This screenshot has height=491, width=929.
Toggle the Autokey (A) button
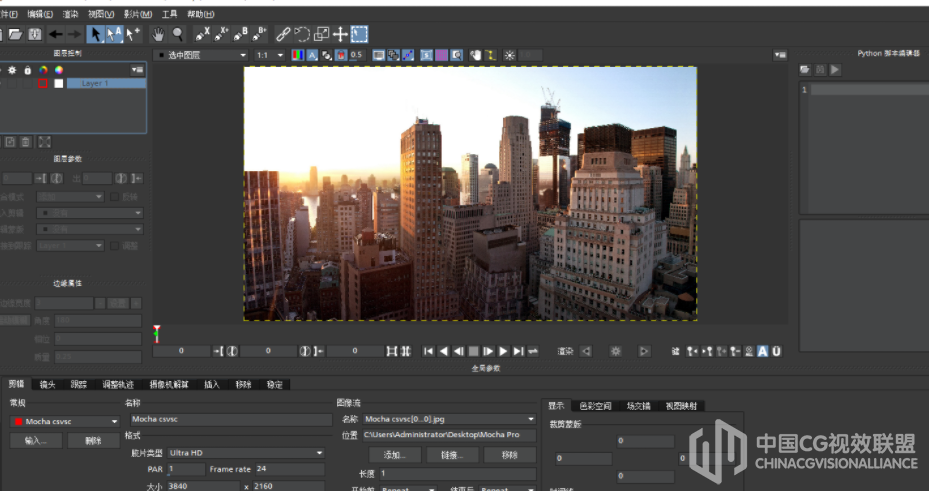tap(763, 351)
